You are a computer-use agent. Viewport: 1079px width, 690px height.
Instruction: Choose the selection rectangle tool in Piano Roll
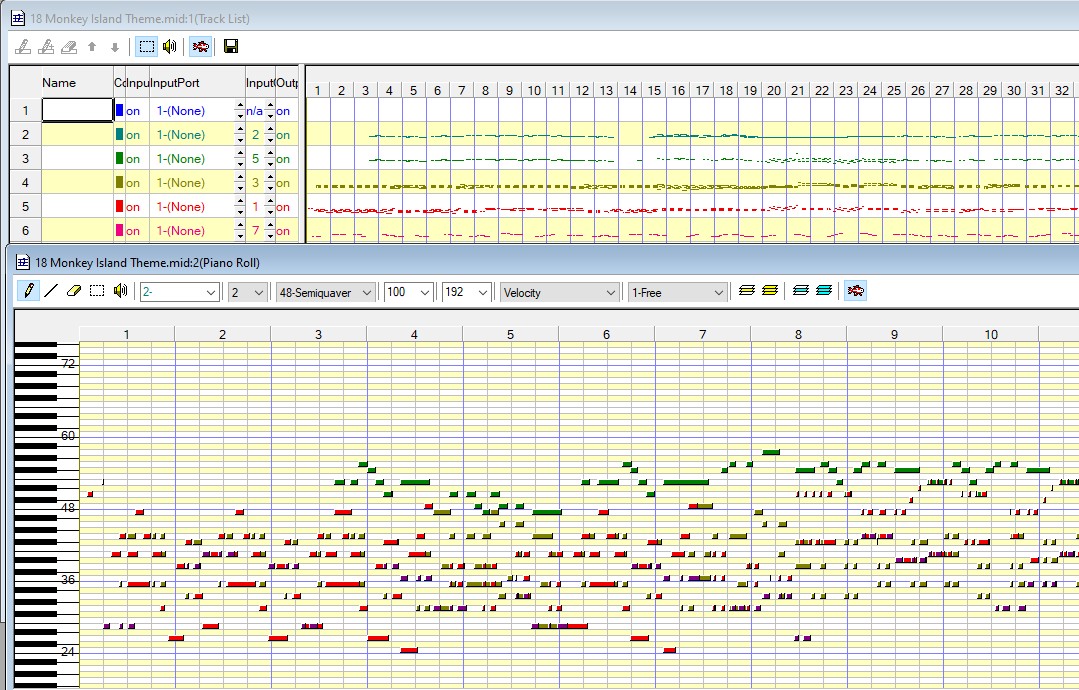pyautogui.click(x=97, y=291)
